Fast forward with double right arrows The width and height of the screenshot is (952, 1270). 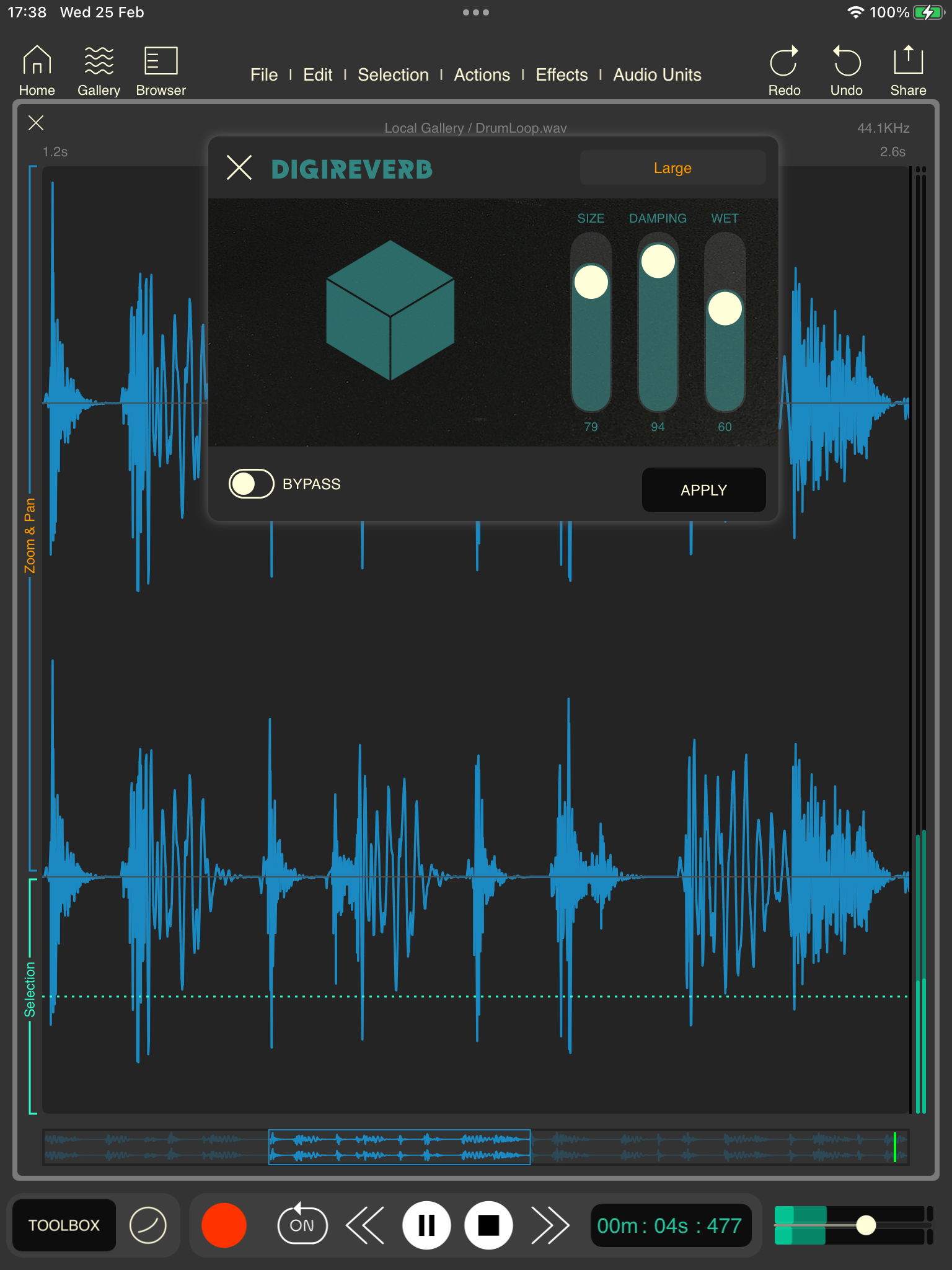[x=550, y=1225]
